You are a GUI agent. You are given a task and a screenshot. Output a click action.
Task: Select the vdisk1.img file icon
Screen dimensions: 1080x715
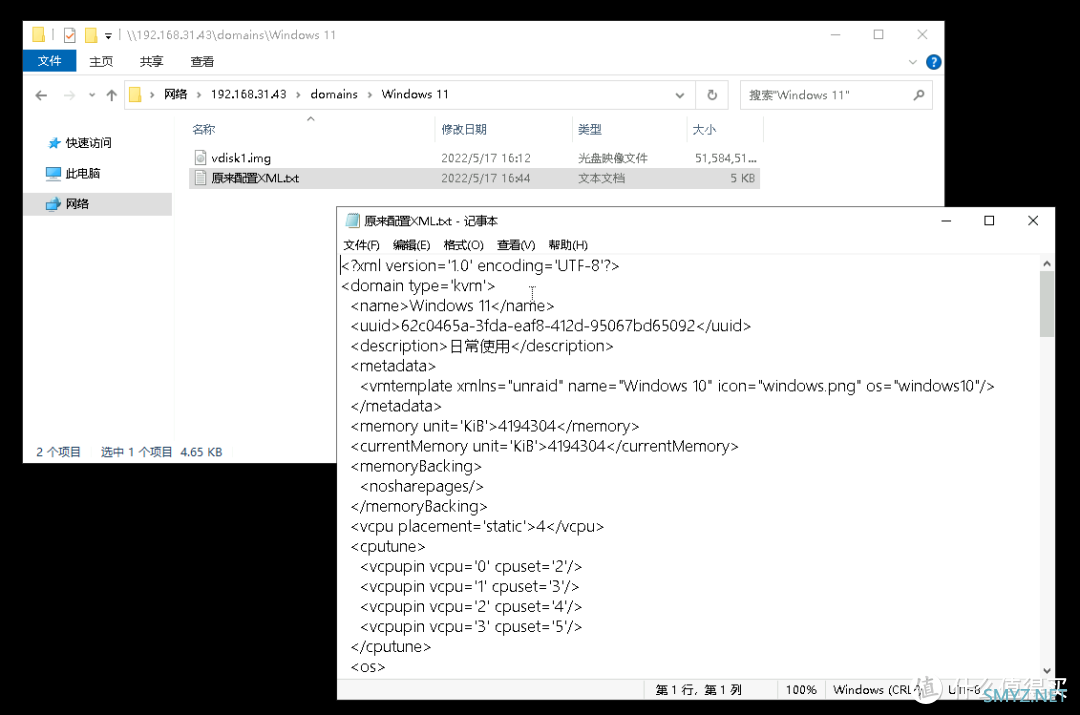pos(200,158)
